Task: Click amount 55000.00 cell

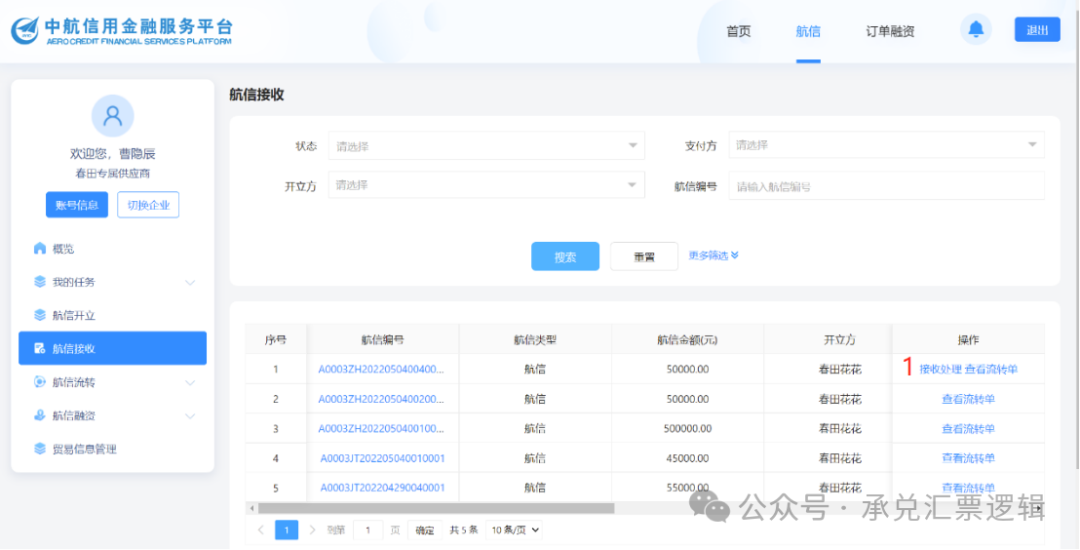Action: click(x=687, y=487)
